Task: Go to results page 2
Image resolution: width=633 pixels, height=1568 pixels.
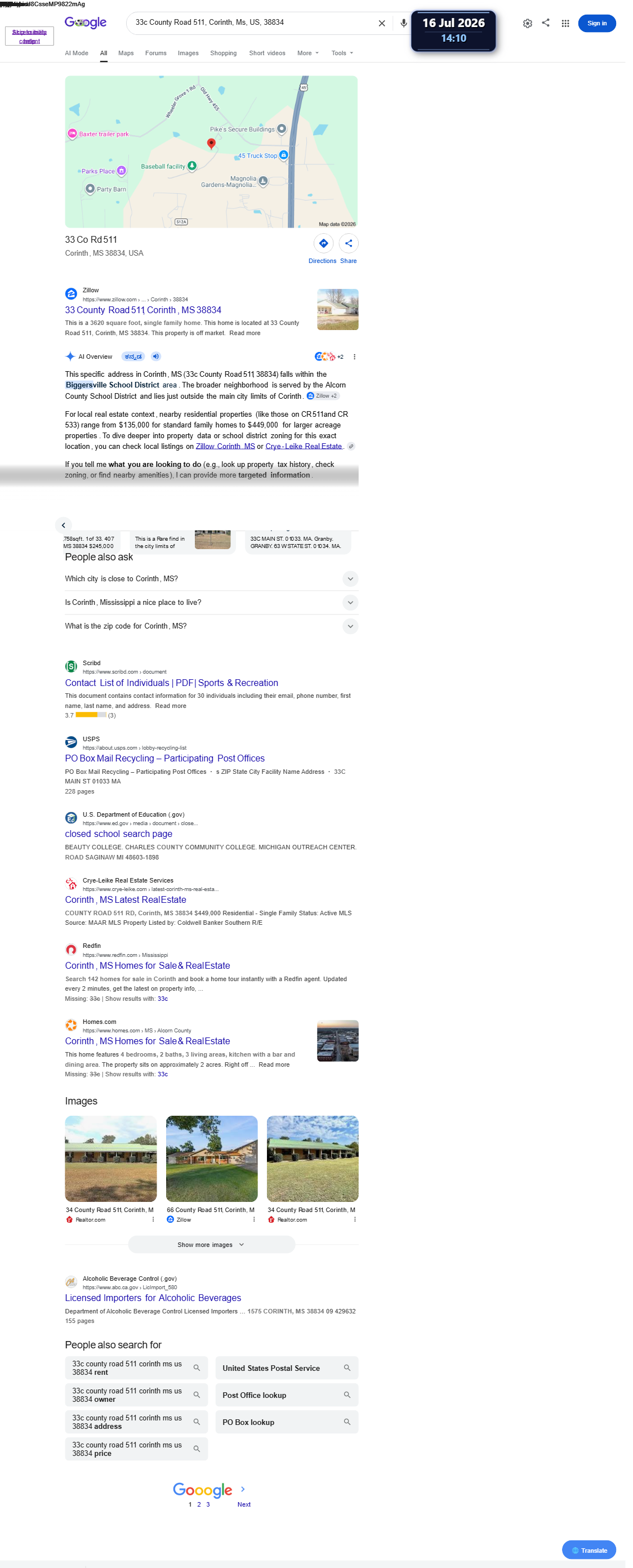Action: coord(199,1504)
